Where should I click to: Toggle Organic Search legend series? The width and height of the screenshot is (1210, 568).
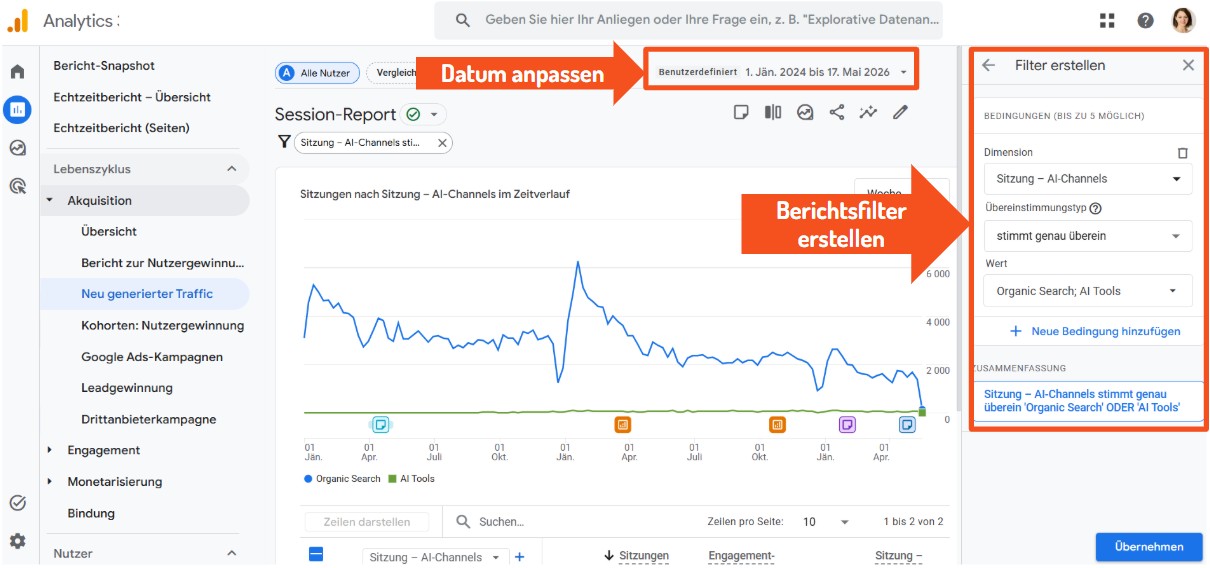pyautogui.click(x=342, y=479)
